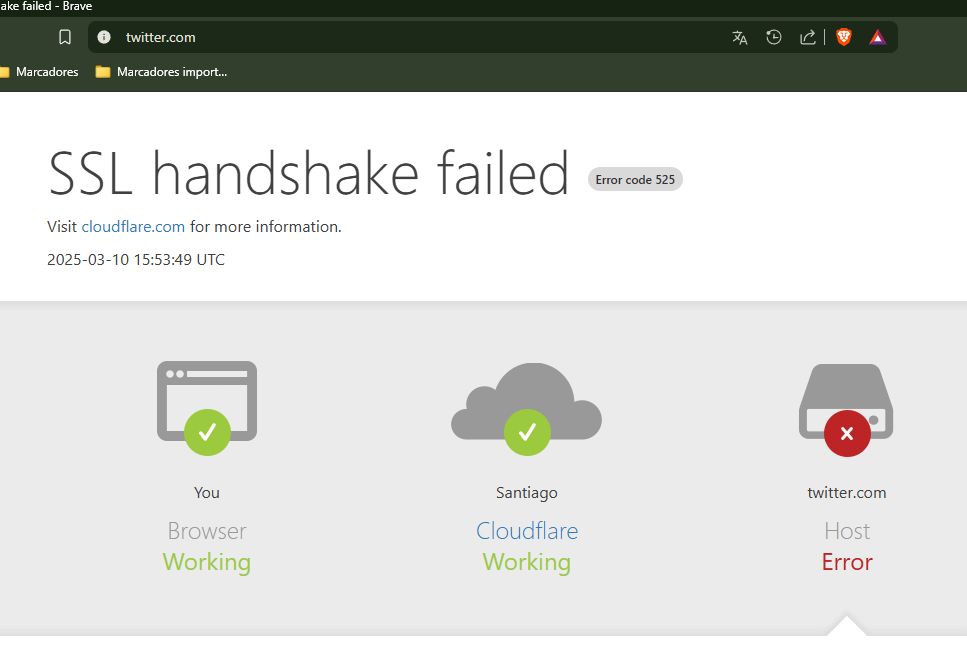Follow the cloudflare.com link

[133, 226]
